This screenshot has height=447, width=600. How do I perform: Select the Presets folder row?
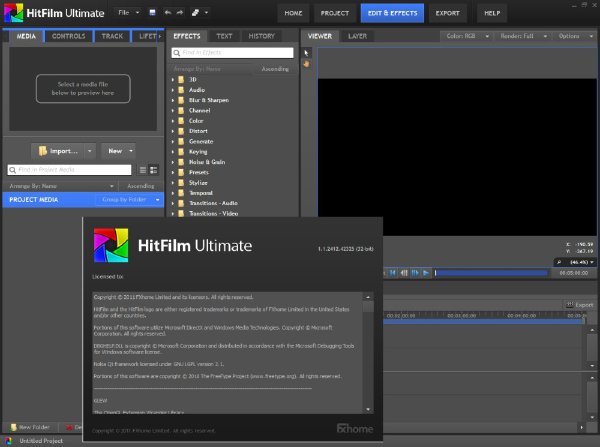[233, 173]
